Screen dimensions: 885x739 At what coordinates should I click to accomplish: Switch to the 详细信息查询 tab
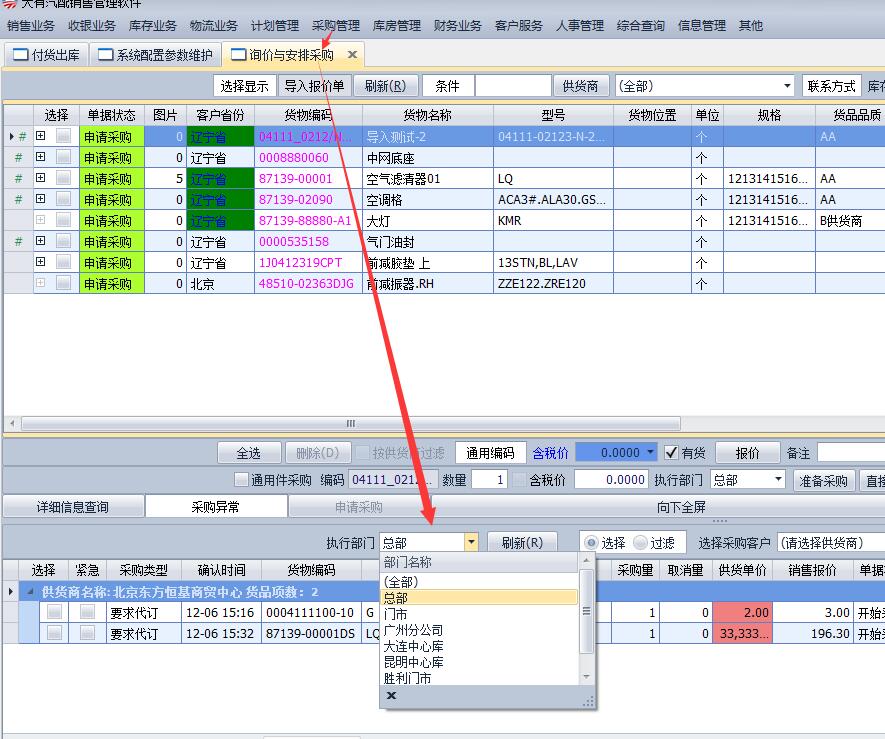[72, 507]
